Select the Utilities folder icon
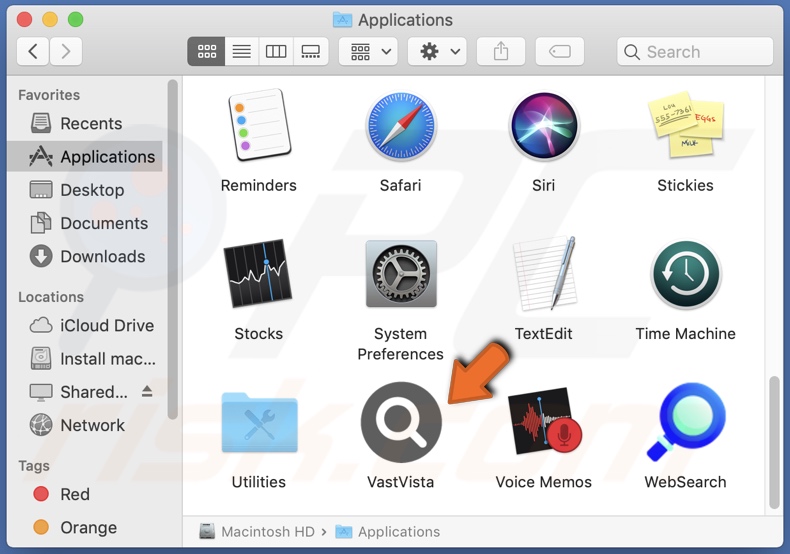Viewport: 790px width, 554px height. click(x=259, y=422)
